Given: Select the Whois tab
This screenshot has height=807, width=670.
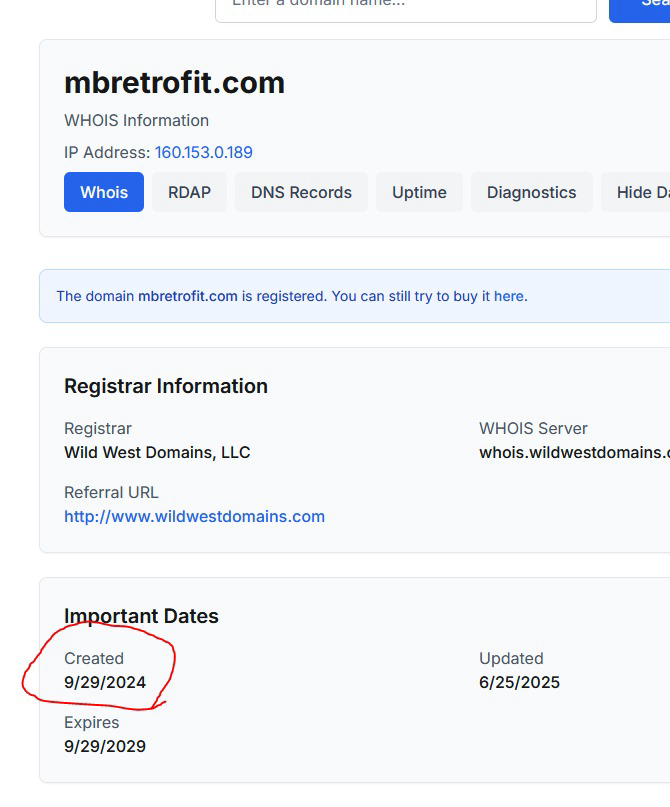Looking at the screenshot, I should pyautogui.click(x=104, y=192).
